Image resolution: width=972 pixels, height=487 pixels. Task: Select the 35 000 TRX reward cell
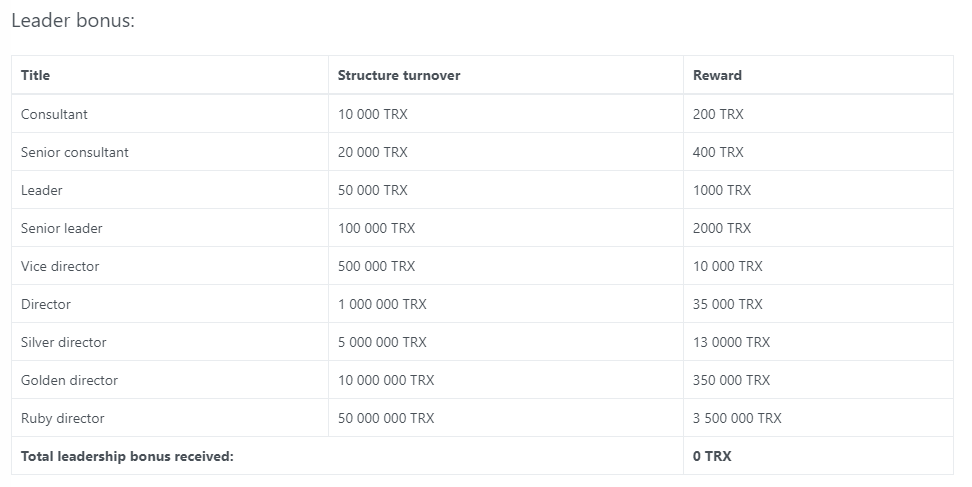click(727, 304)
